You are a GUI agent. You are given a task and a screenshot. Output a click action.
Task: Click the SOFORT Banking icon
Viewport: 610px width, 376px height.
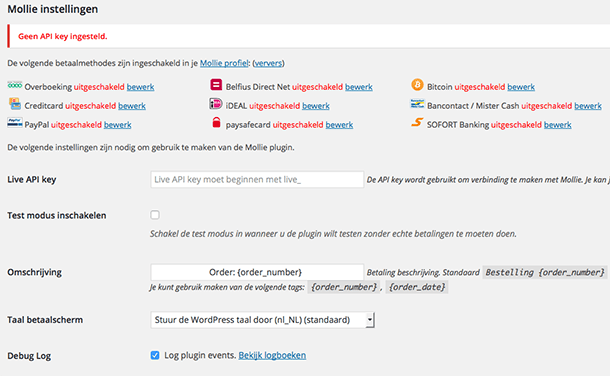pos(417,122)
